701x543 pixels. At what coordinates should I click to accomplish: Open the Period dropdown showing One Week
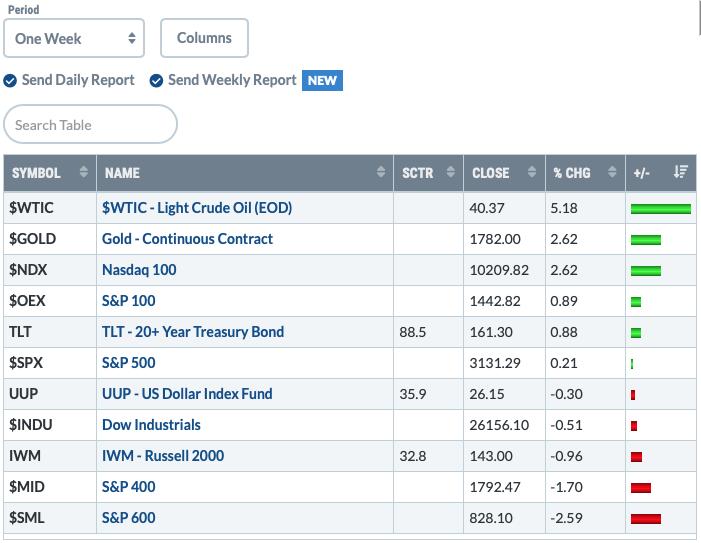coord(74,38)
